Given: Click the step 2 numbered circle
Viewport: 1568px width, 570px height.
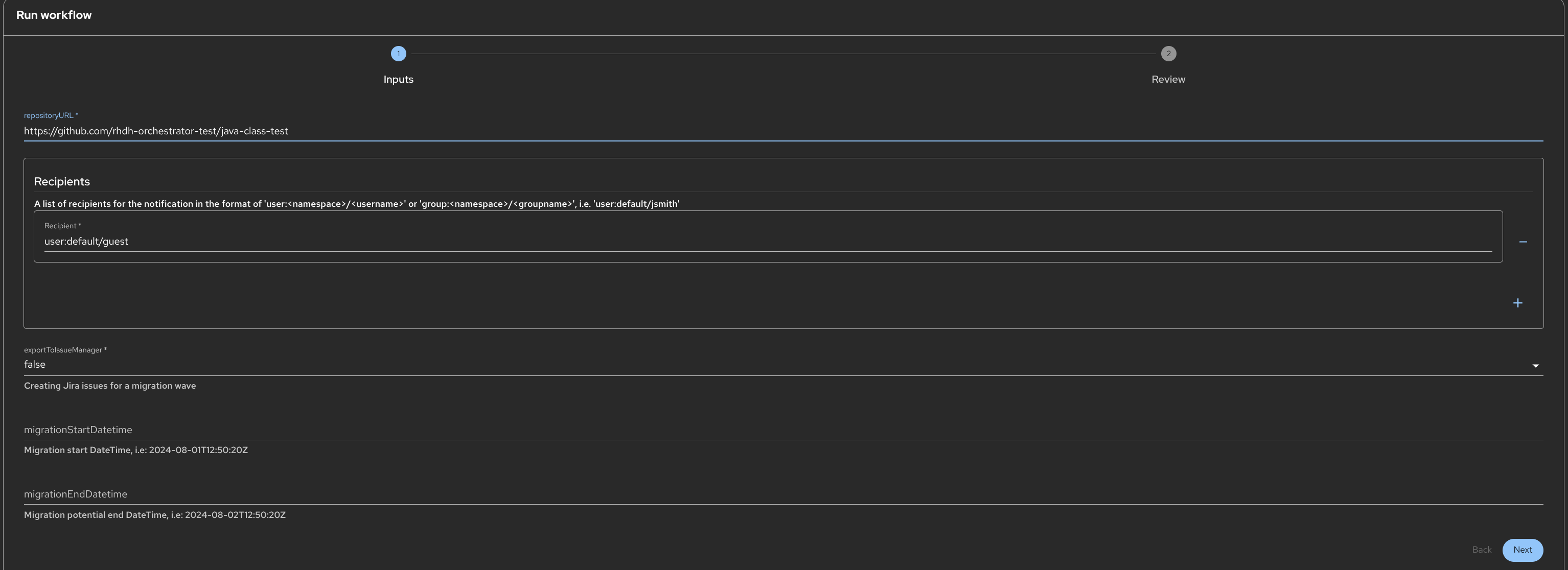Looking at the screenshot, I should click(1168, 54).
